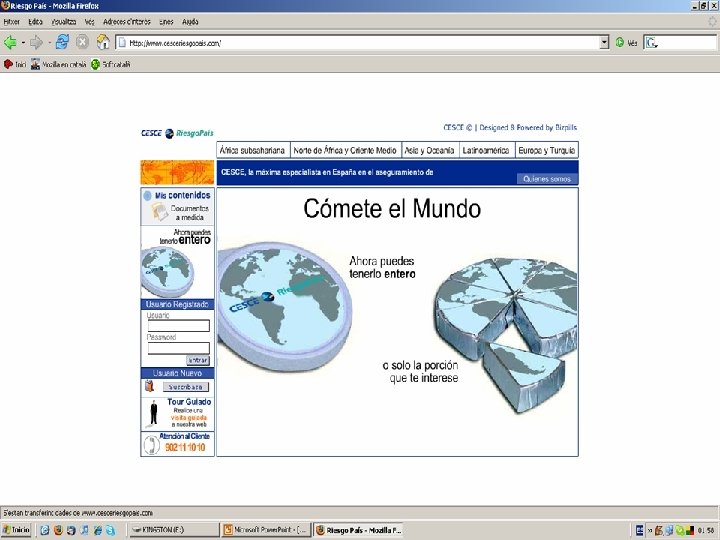Image resolution: width=720 pixels, height=540 pixels.
Task: Select the Latinoamérica region tab
Action: (x=486, y=150)
